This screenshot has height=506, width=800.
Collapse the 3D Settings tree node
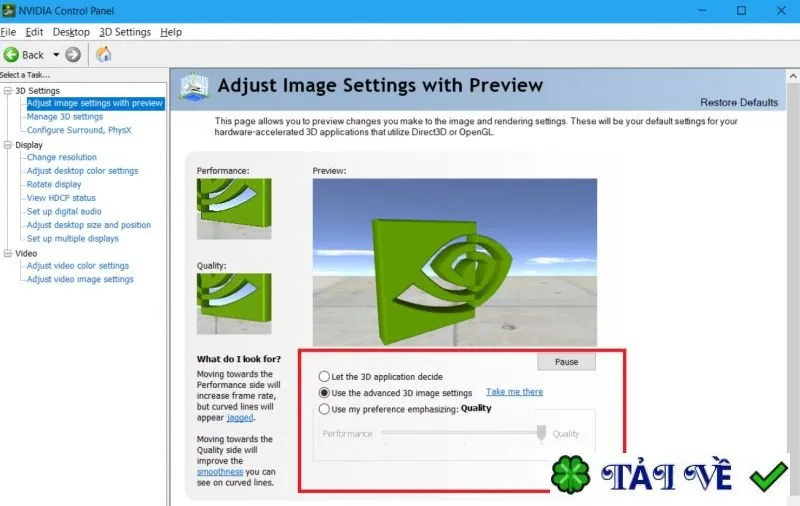pos(8,91)
